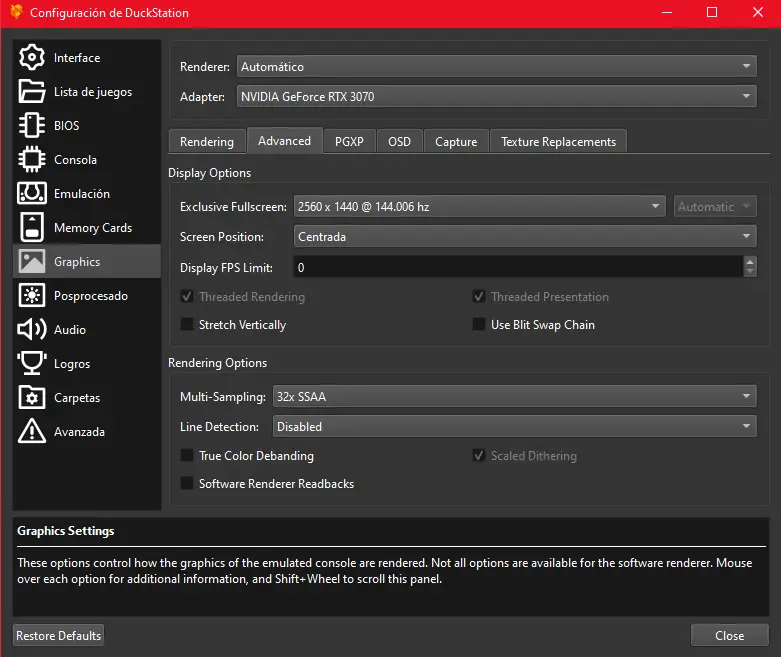Click the Avanzada warning triangle icon
The width and height of the screenshot is (781, 657).
(x=31, y=431)
